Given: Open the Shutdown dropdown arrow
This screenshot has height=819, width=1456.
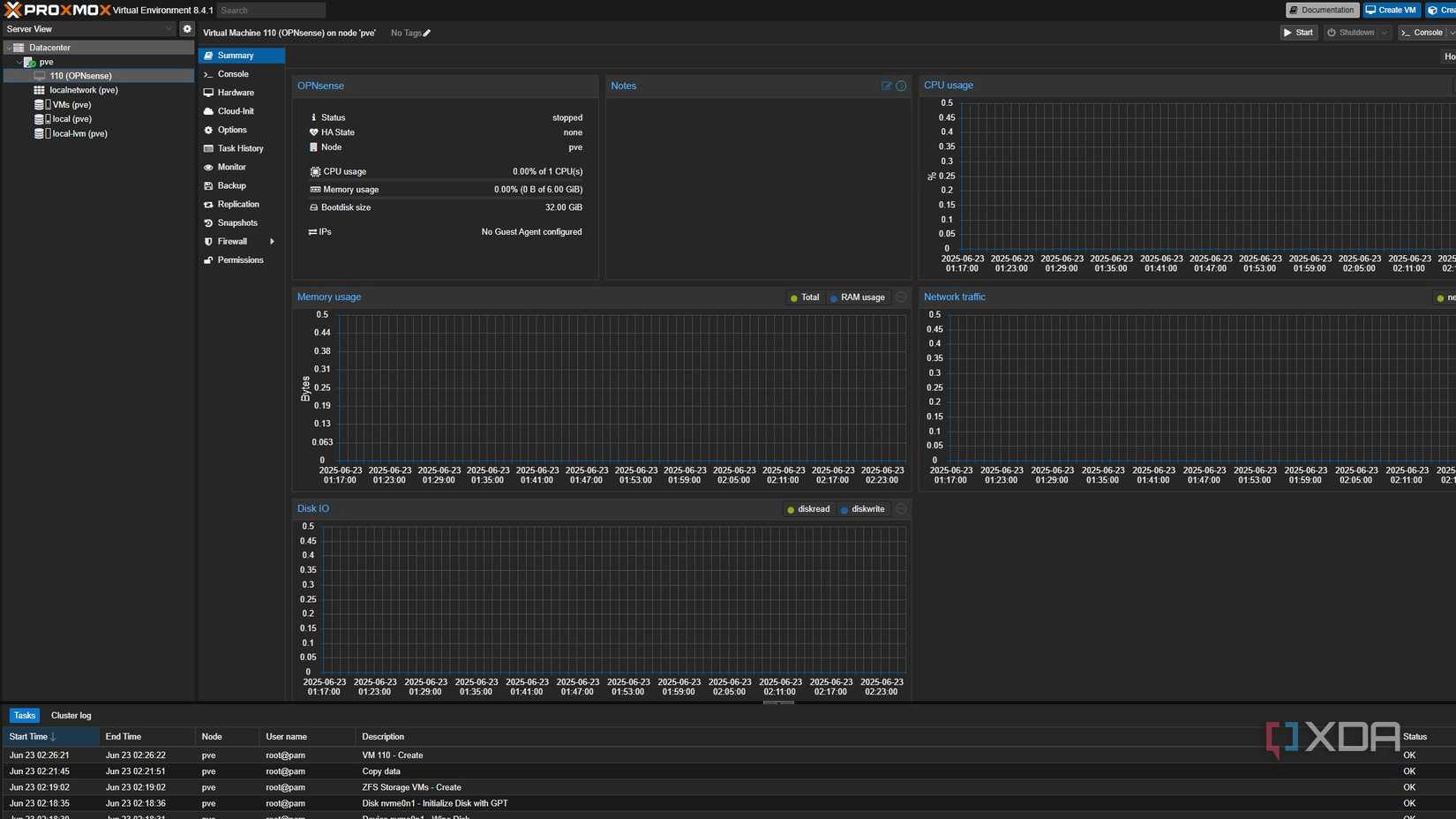Looking at the screenshot, I should click(x=1385, y=33).
